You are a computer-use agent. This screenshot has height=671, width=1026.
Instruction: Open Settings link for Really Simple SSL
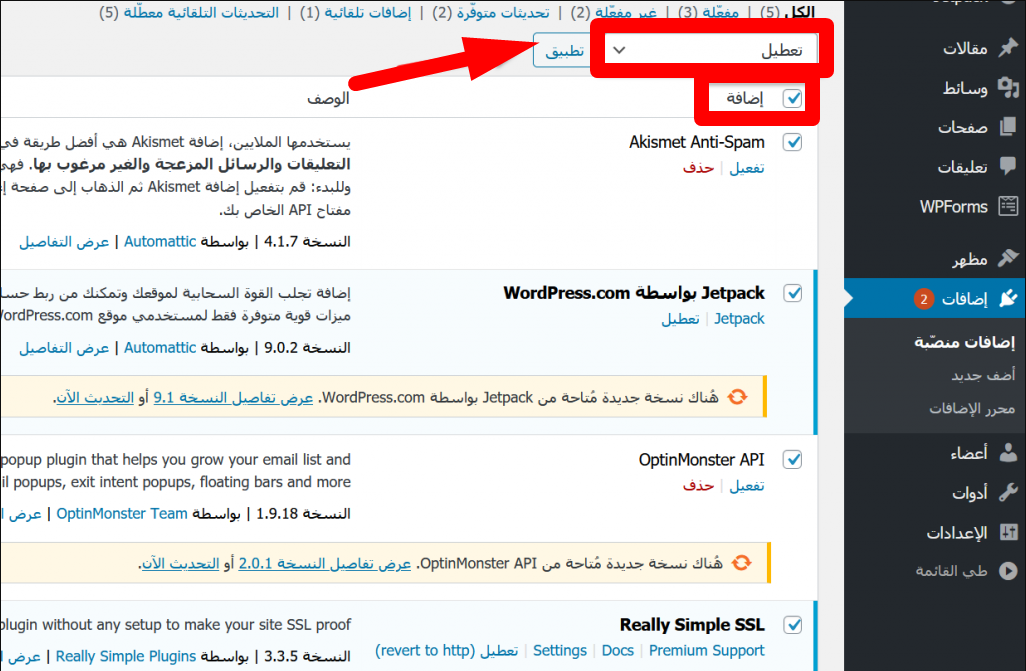coord(559,651)
